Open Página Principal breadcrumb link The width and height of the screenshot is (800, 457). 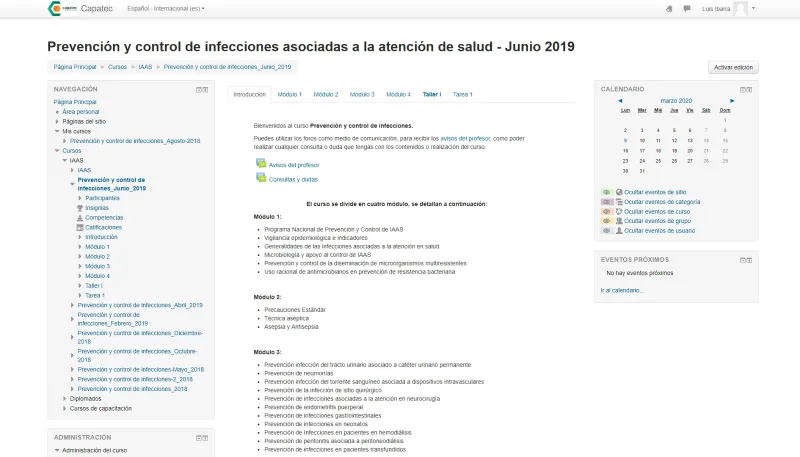[75, 67]
